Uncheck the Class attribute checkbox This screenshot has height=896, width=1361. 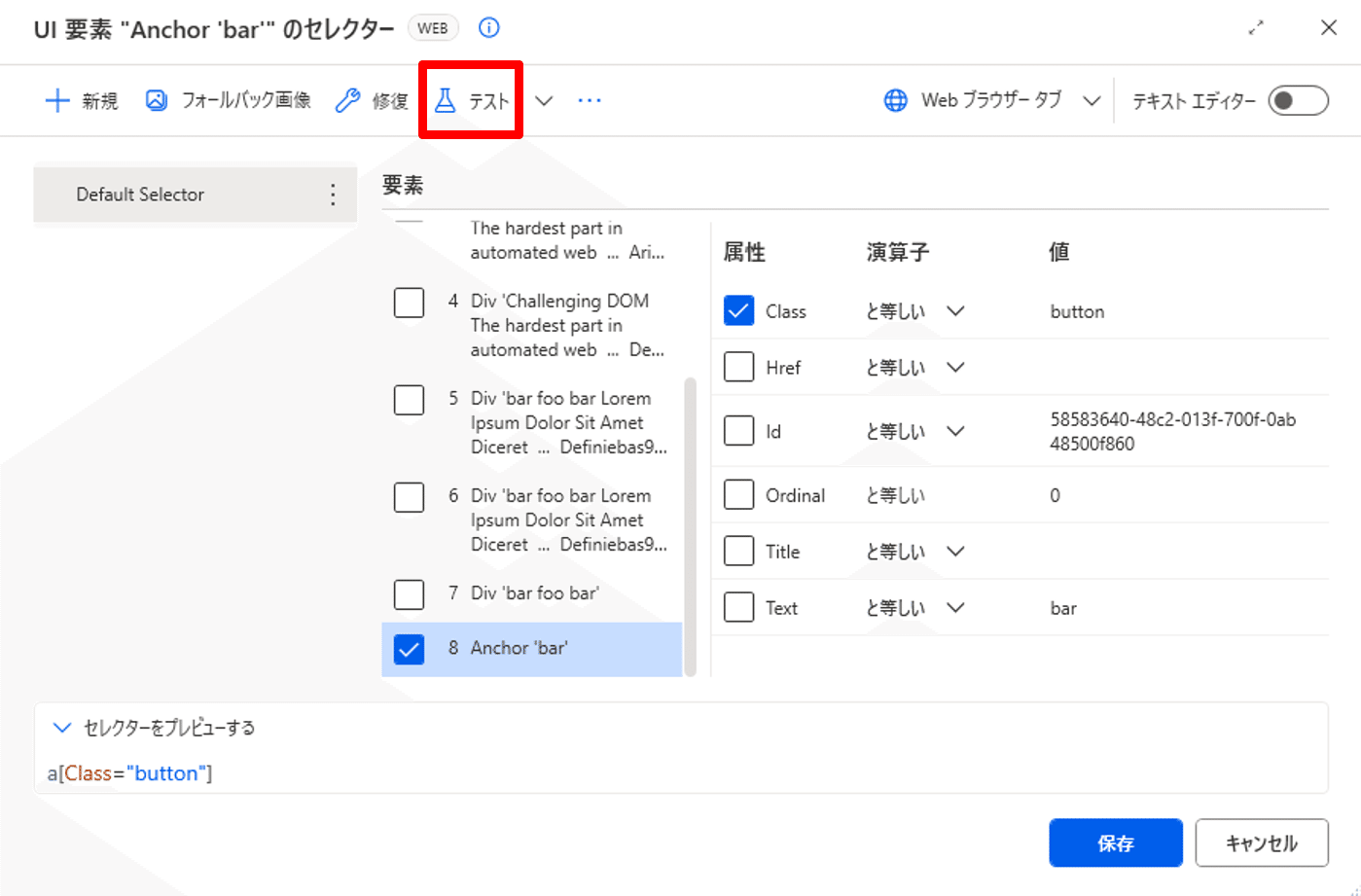[x=739, y=311]
